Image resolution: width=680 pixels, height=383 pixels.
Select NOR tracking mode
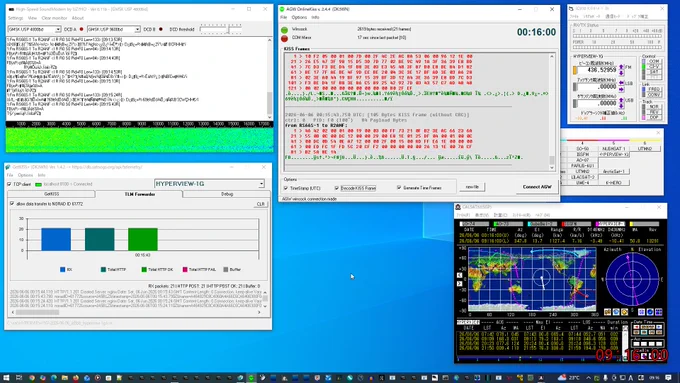coord(654,107)
